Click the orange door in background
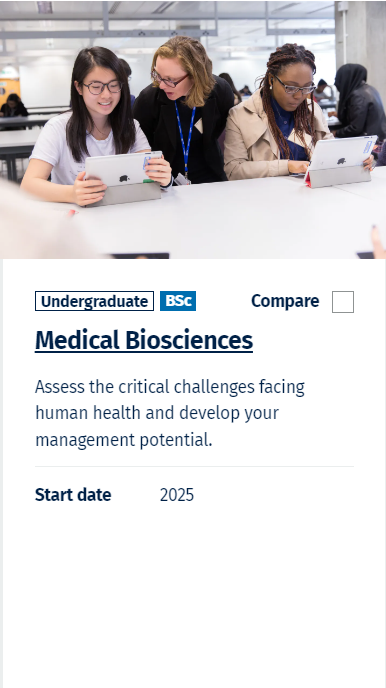Image resolution: width=386 pixels, height=688 pixels. click(x=10, y=91)
